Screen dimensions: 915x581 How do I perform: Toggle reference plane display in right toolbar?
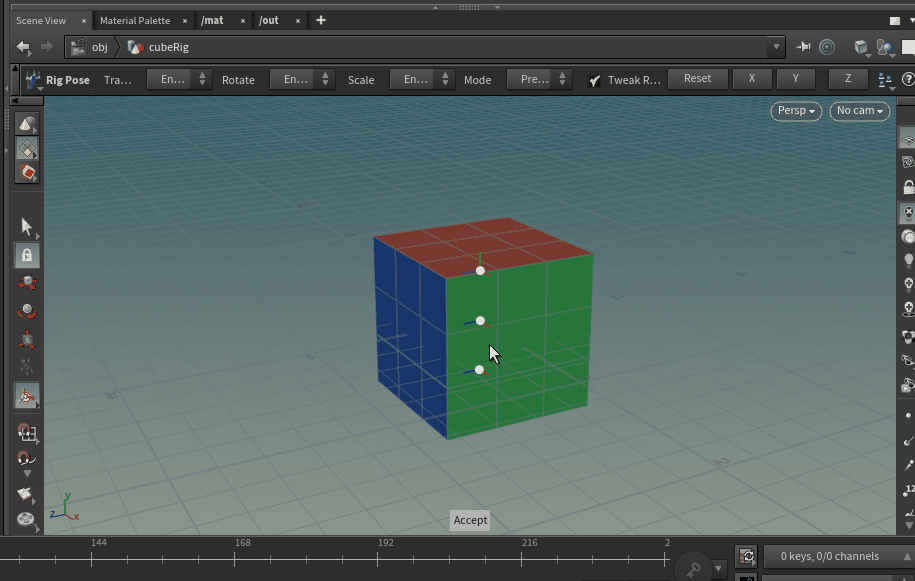(907, 141)
